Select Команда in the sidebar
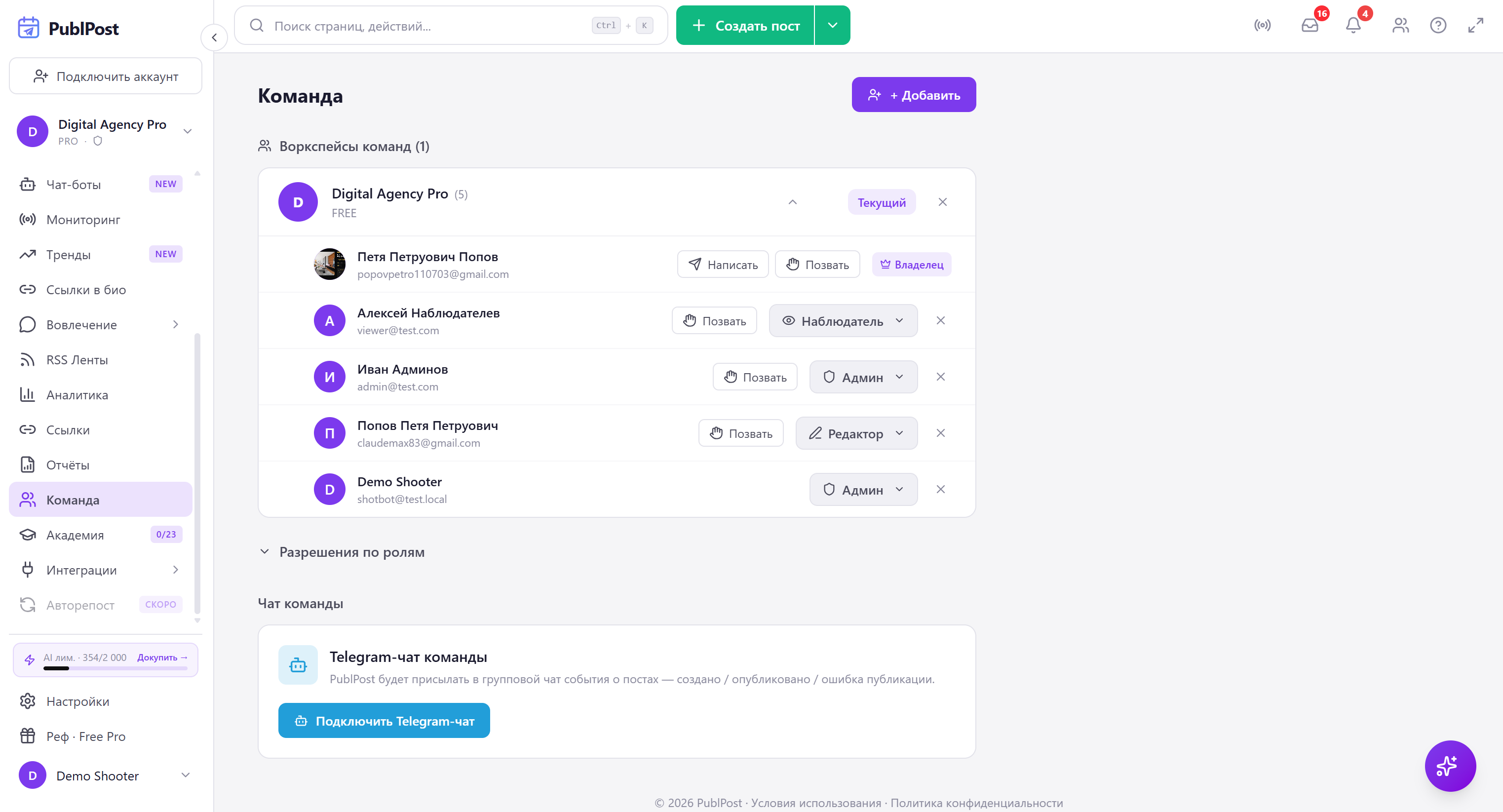 pos(100,500)
